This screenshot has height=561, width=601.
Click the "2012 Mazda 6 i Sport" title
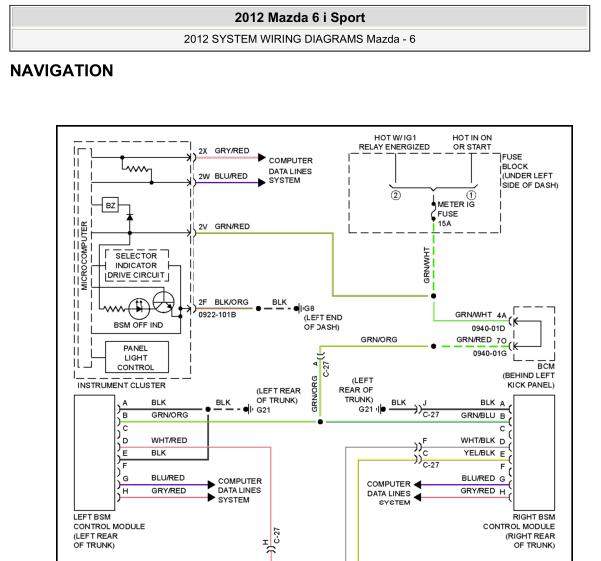click(300, 18)
